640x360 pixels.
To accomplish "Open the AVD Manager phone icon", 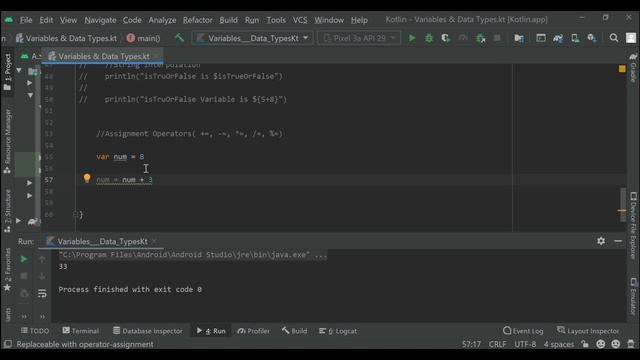I will tap(575, 38).
